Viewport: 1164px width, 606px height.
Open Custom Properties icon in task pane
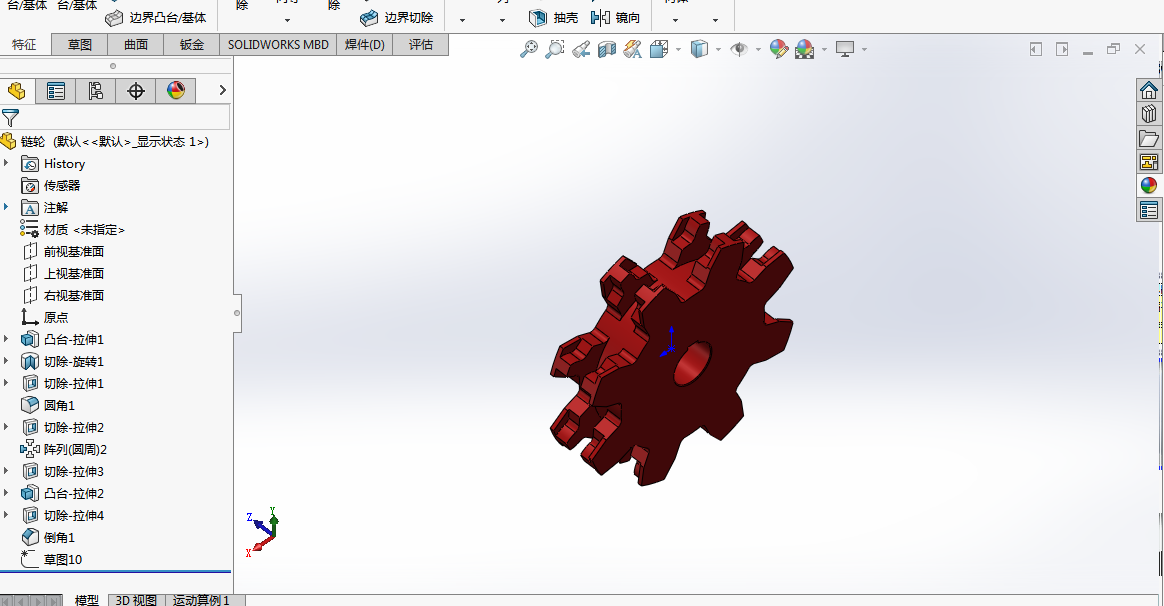[x=1148, y=210]
